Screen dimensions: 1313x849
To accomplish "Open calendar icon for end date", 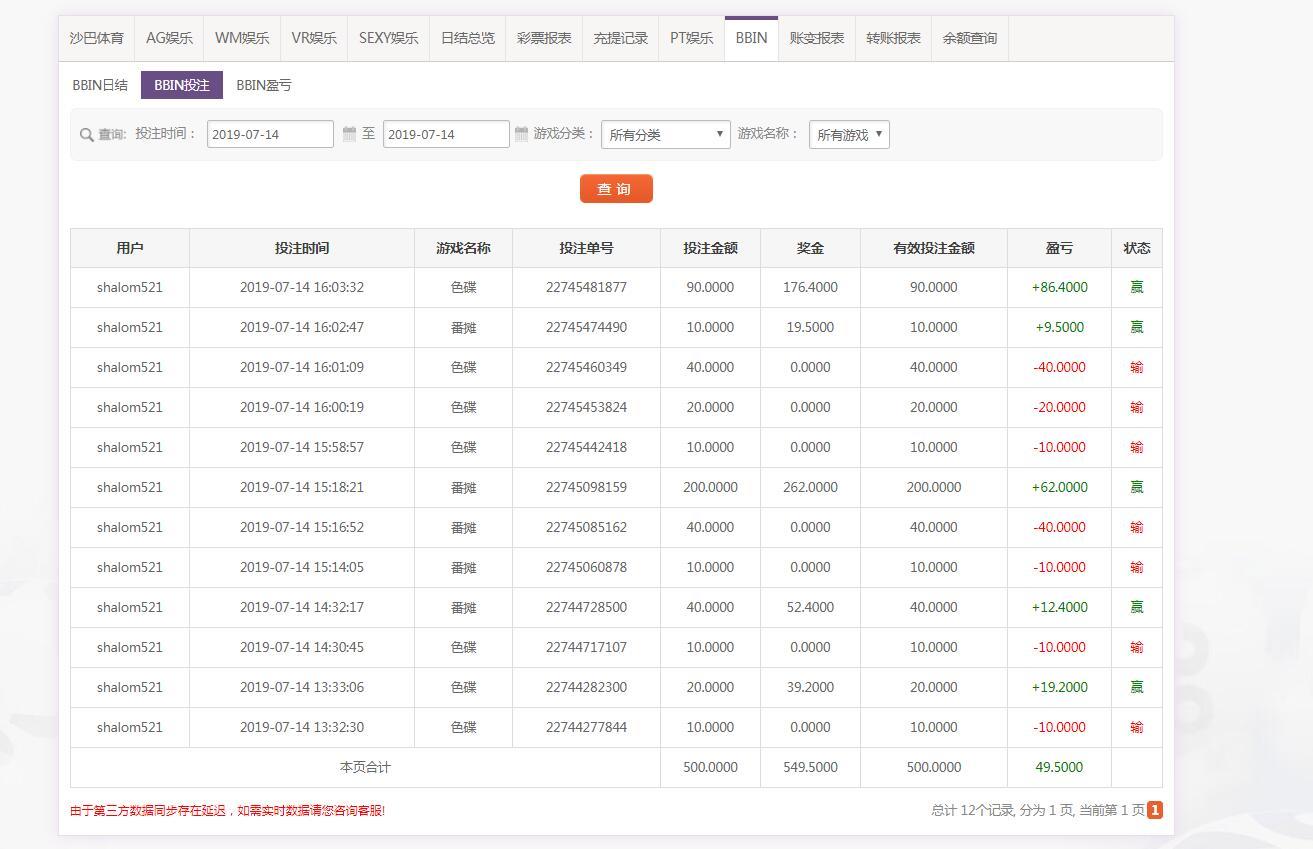I will [521, 134].
